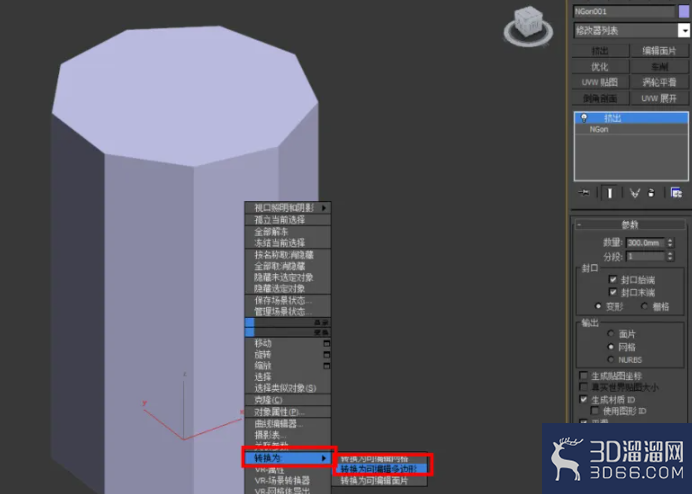This screenshot has width=692, height=494.
Task: Open settings box next to 移动
Action: (x=327, y=343)
